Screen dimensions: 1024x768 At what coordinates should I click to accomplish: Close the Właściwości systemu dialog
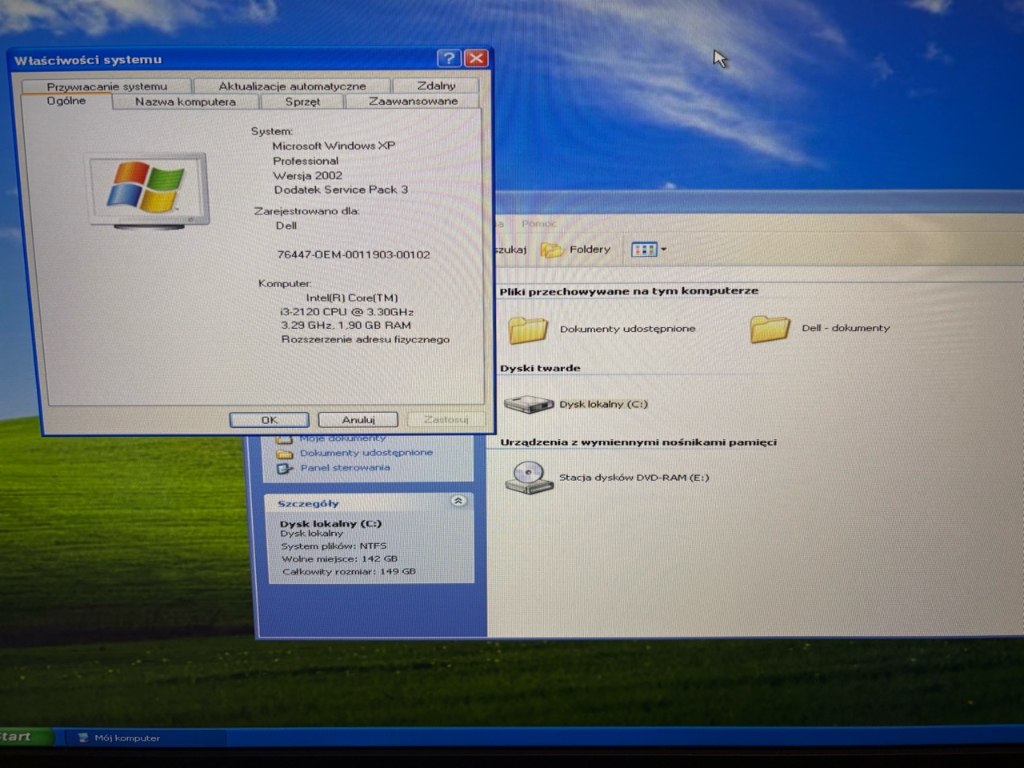[477, 58]
